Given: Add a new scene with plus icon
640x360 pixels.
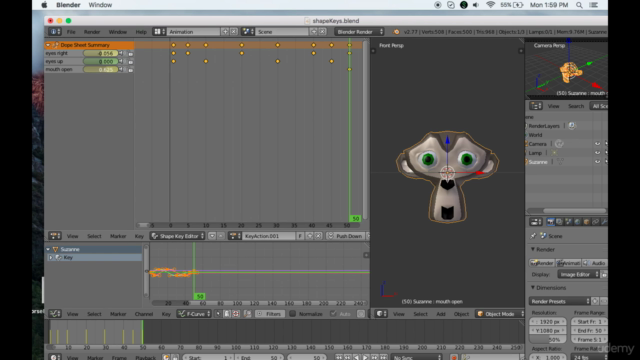Looking at the screenshot, I should click(x=313, y=31).
